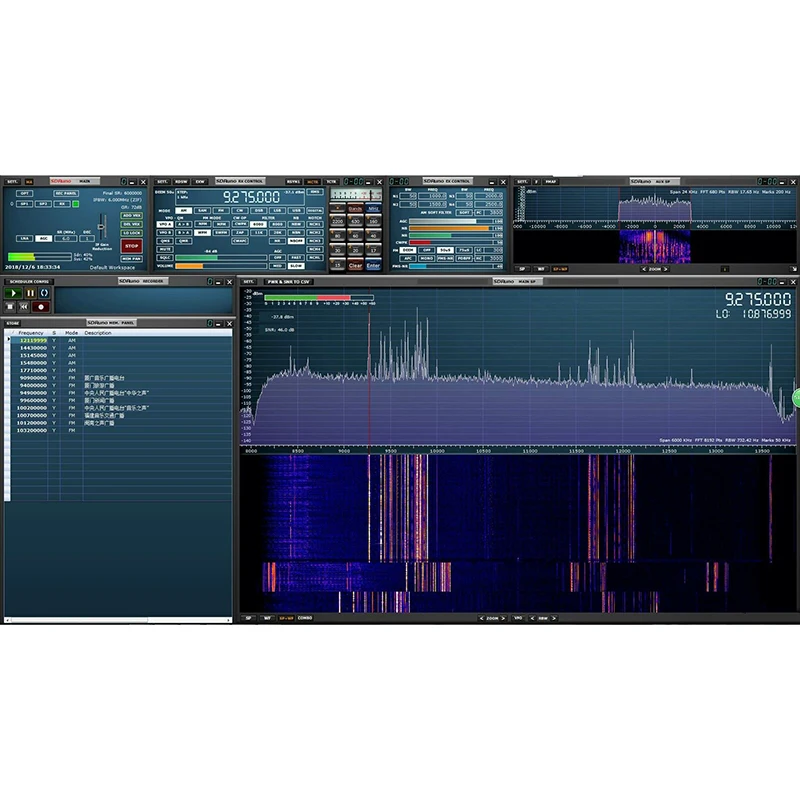
Task: Start recording with the red record icon
Action: [x=41, y=307]
